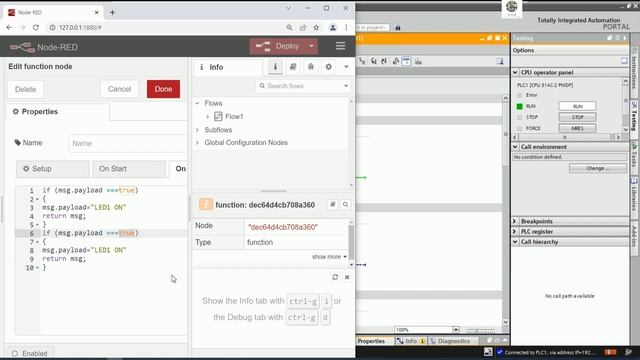Collapse the CPU operator panel section

click(515, 72)
